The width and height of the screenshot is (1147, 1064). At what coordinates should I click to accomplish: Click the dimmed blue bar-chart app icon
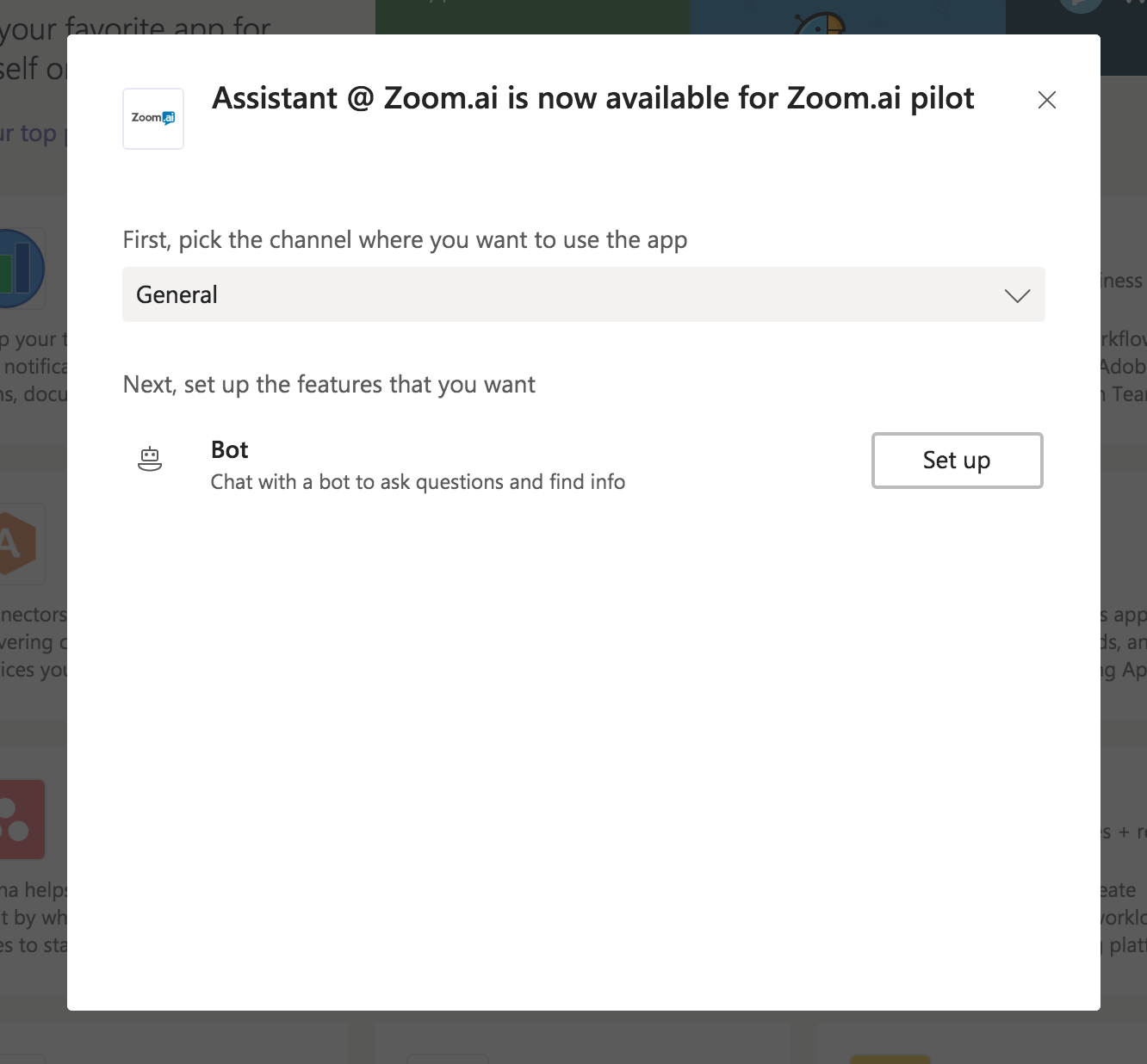19,269
